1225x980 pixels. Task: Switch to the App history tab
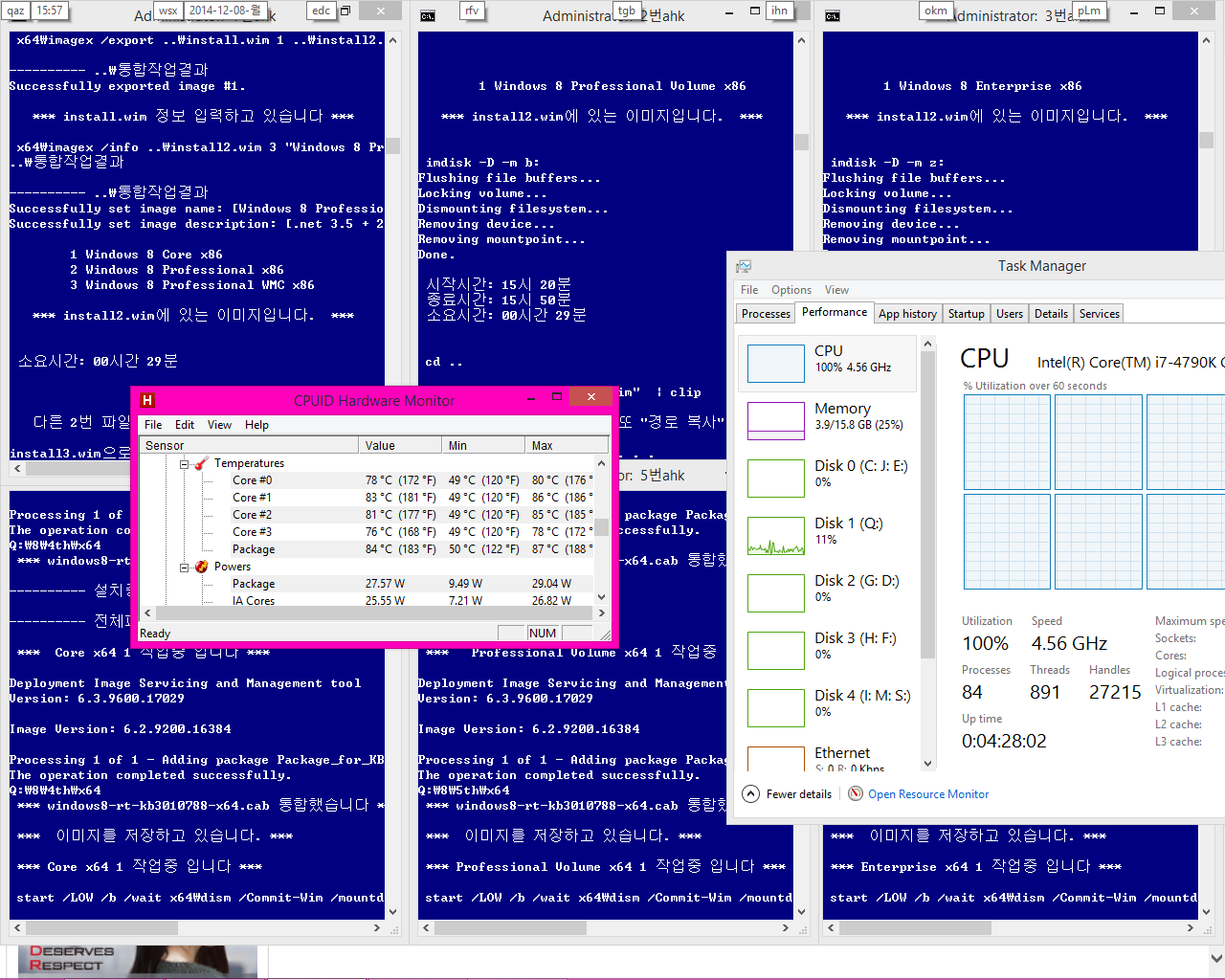(907, 314)
